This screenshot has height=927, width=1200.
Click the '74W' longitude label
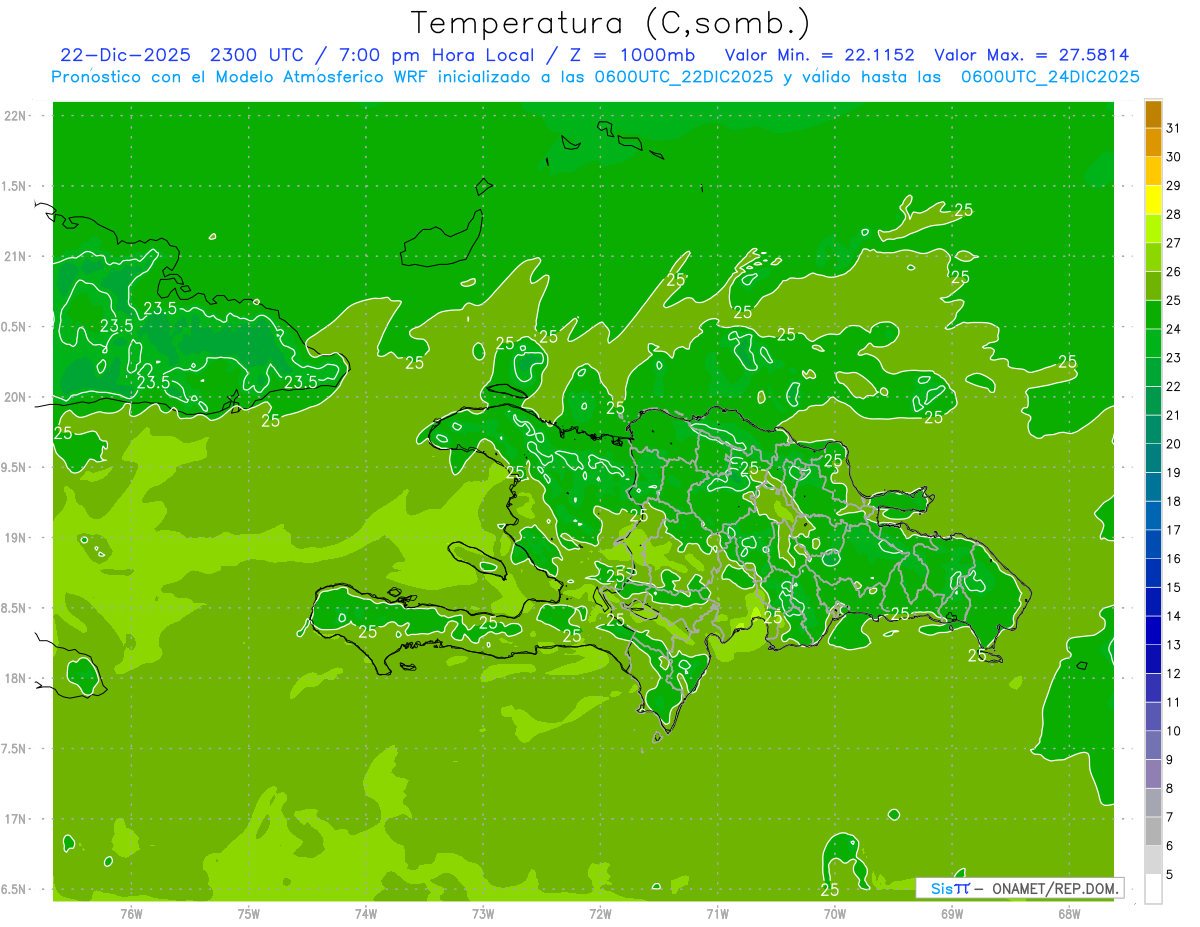[366, 913]
